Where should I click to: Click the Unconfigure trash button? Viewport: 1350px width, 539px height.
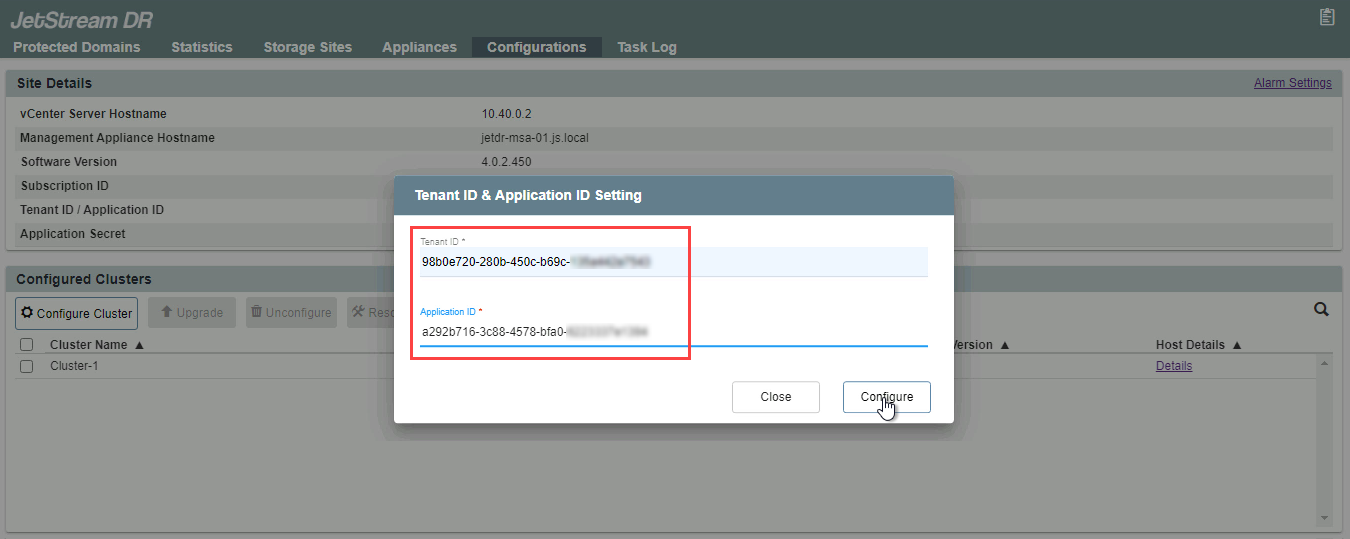(291, 313)
